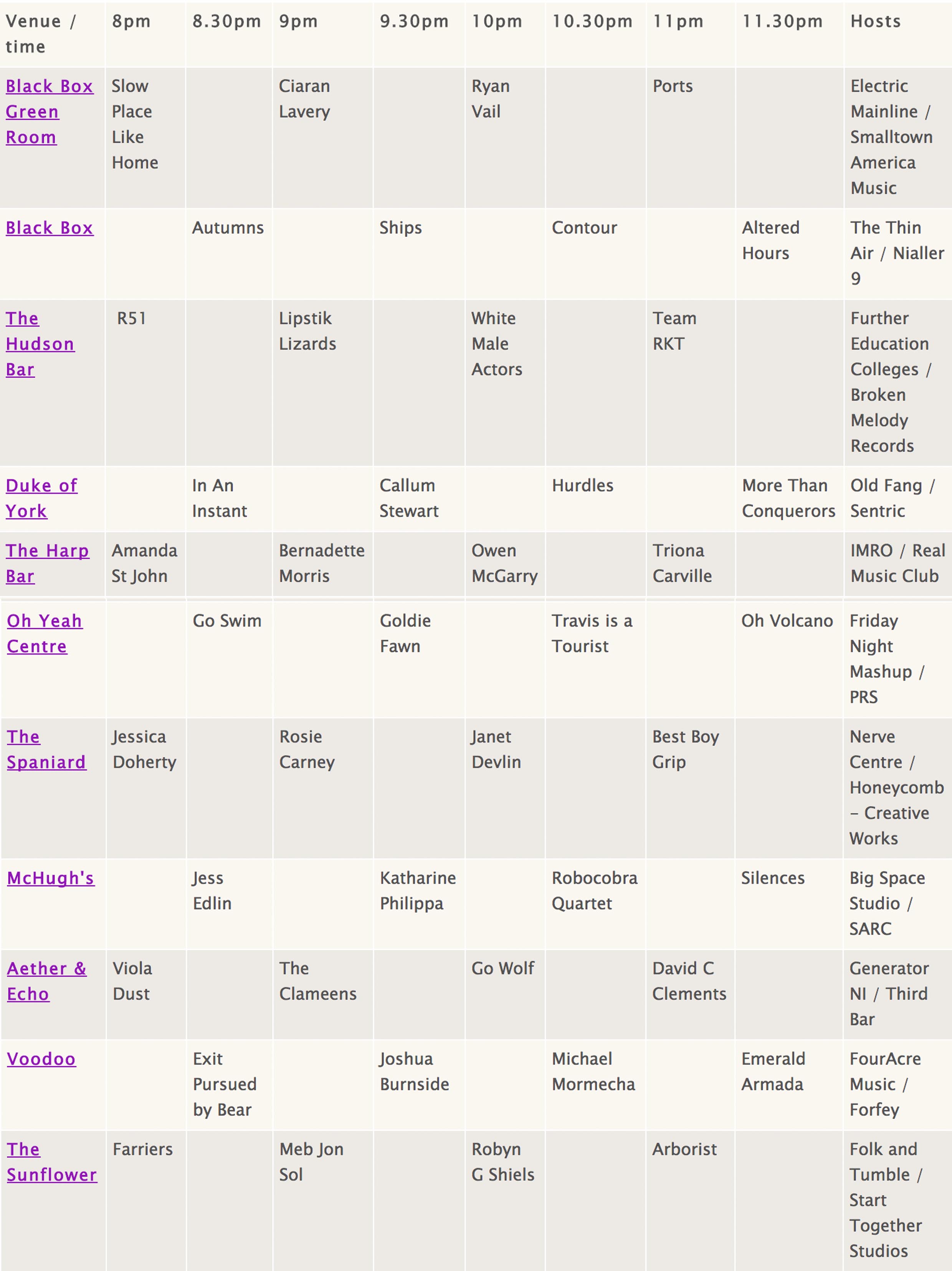
Task: Open the Aether & Echo link
Action: coord(46,981)
